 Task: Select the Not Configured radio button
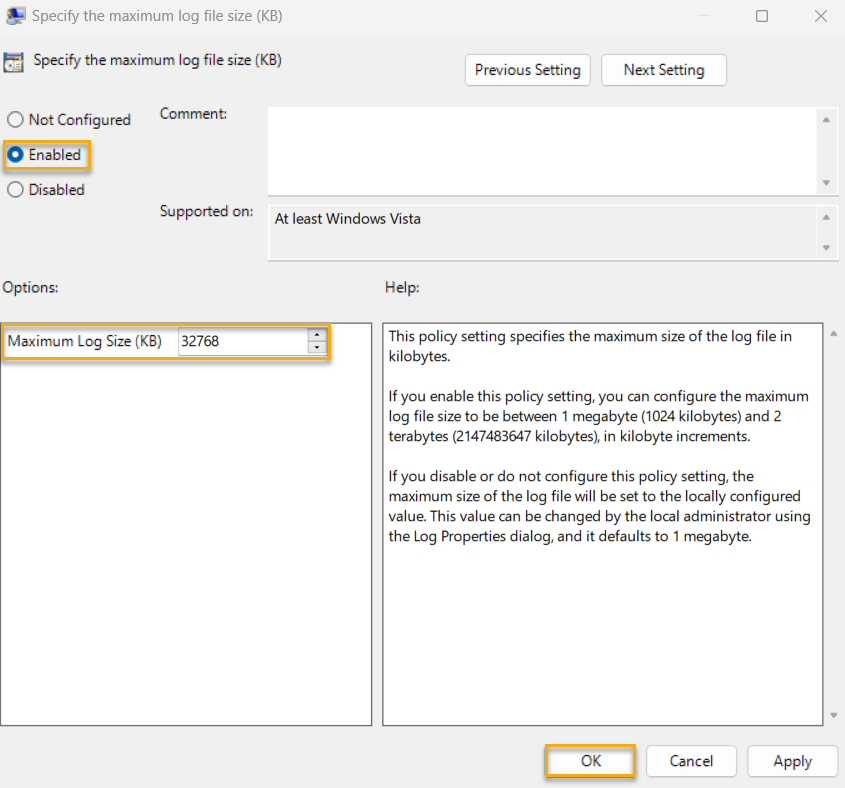15,119
